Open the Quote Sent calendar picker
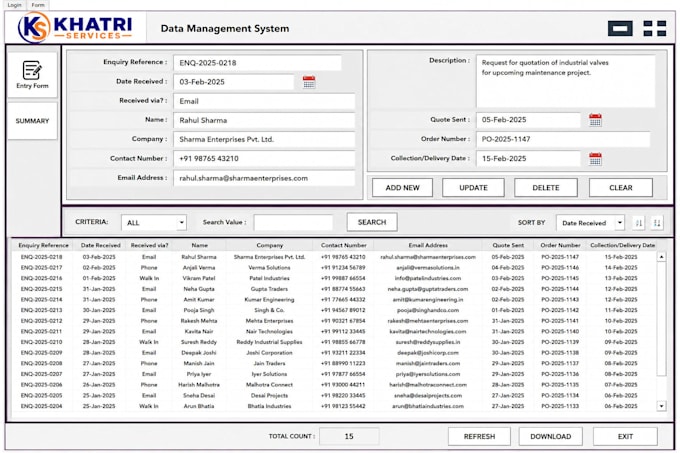The image size is (680, 453). (x=595, y=120)
